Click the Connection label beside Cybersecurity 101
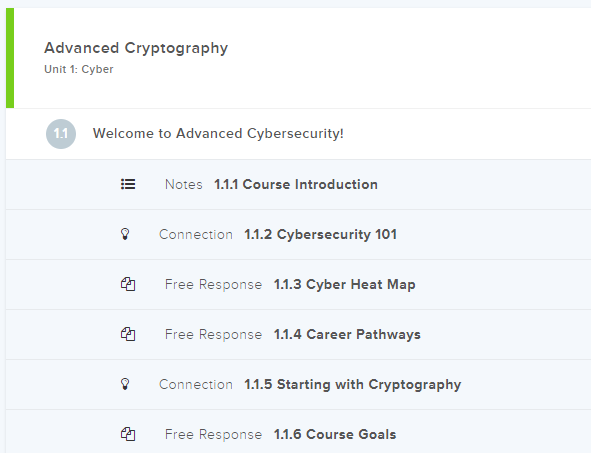 coord(196,234)
